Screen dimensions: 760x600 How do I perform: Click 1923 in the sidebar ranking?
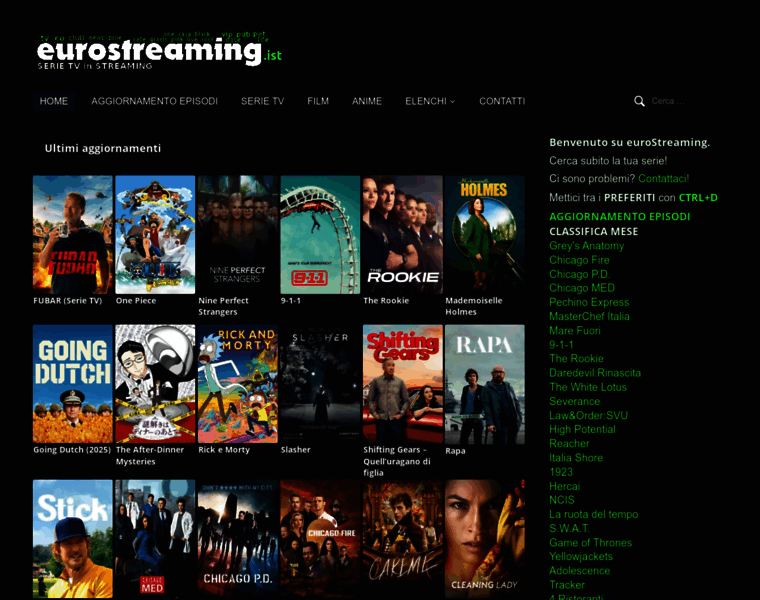[561, 472]
